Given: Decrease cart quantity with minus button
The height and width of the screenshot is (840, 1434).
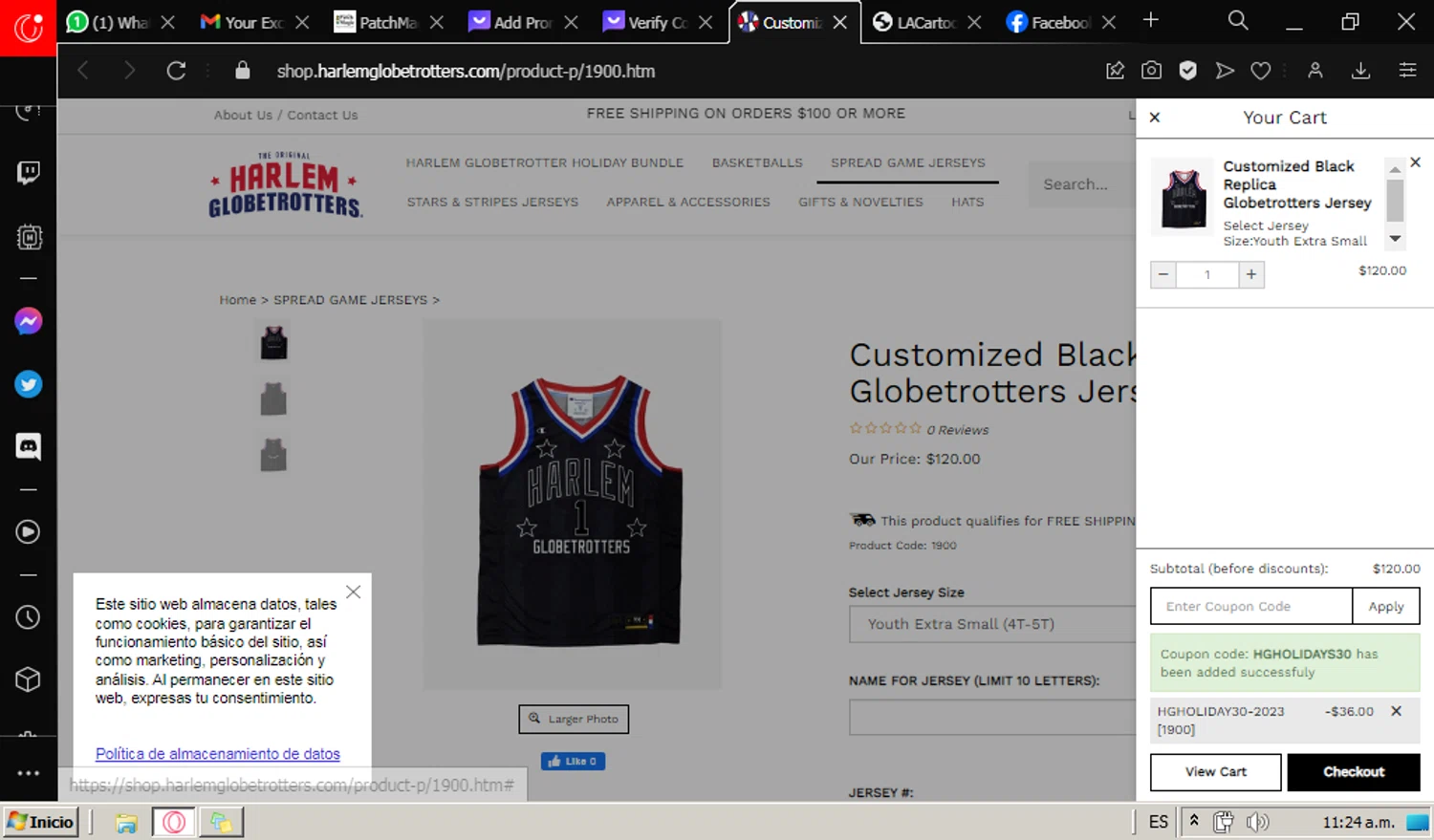Looking at the screenshot, I should [1163, 275].
